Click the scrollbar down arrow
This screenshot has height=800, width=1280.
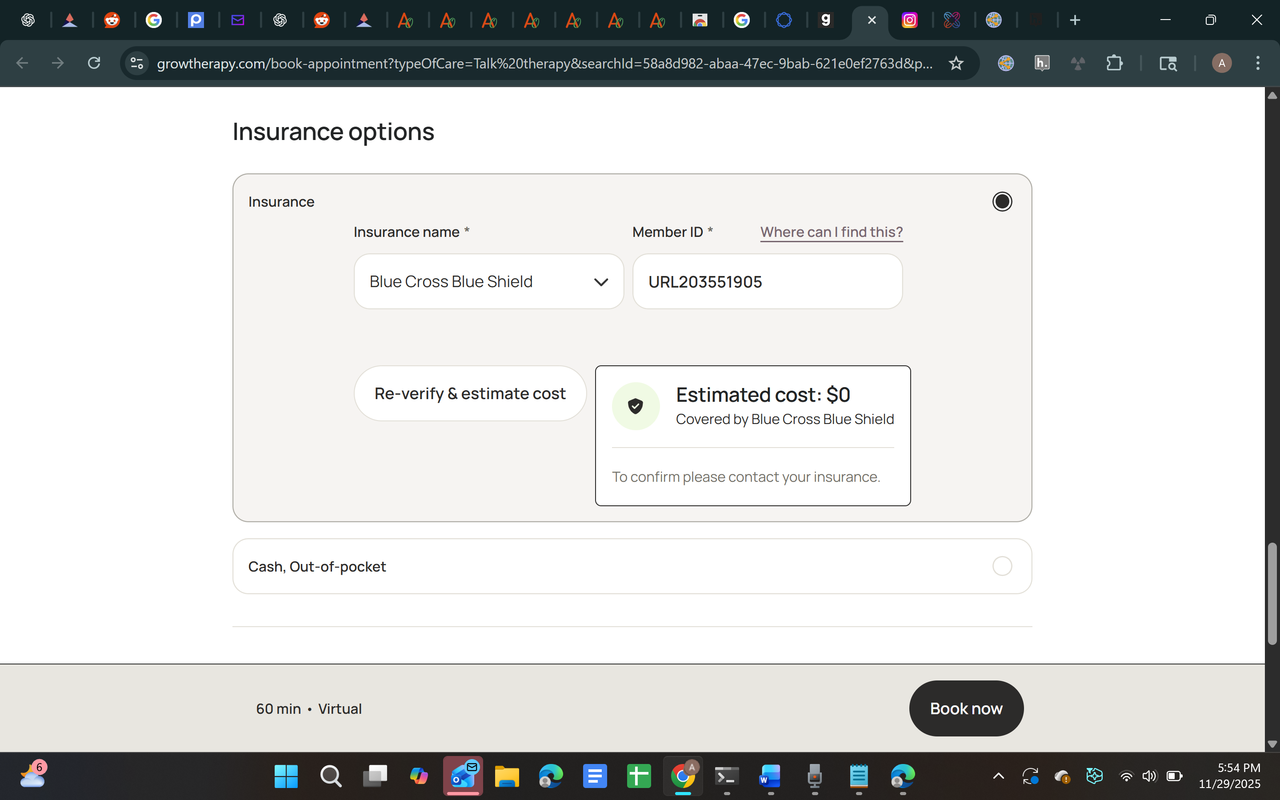pyautogui.click(x=1272, y=744)
